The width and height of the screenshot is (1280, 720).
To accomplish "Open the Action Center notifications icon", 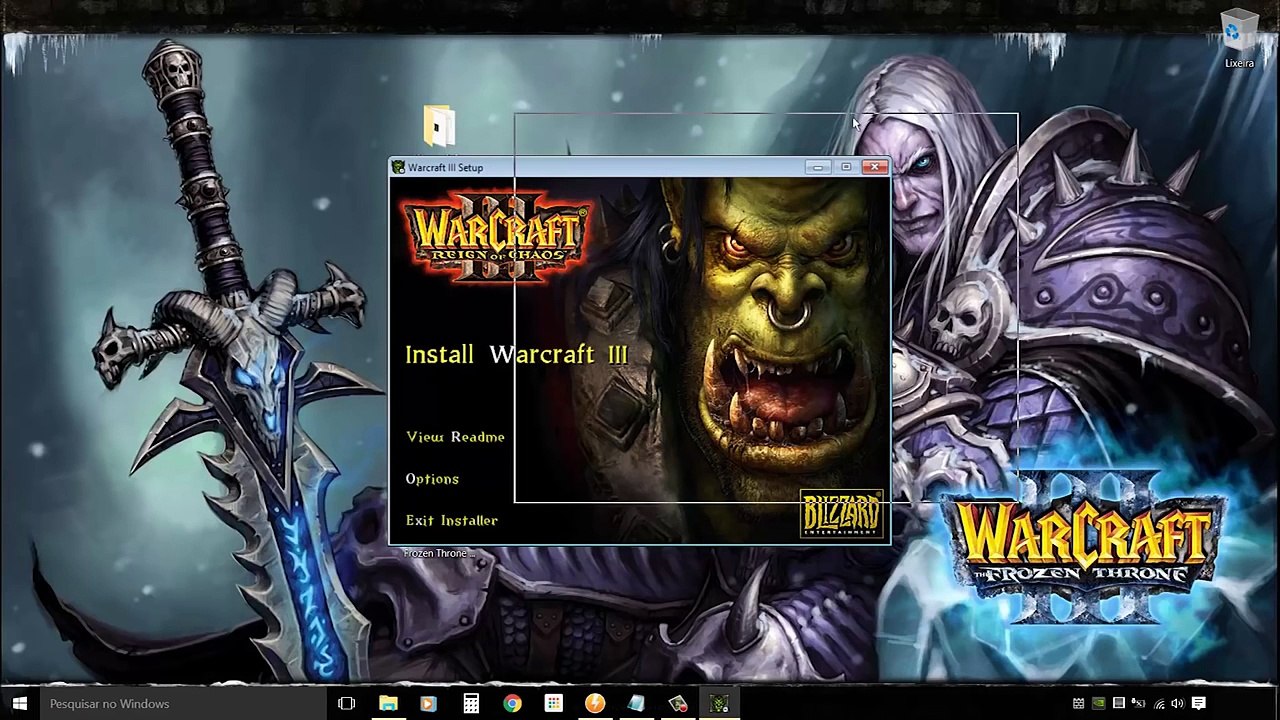I will pos(1198,703).
